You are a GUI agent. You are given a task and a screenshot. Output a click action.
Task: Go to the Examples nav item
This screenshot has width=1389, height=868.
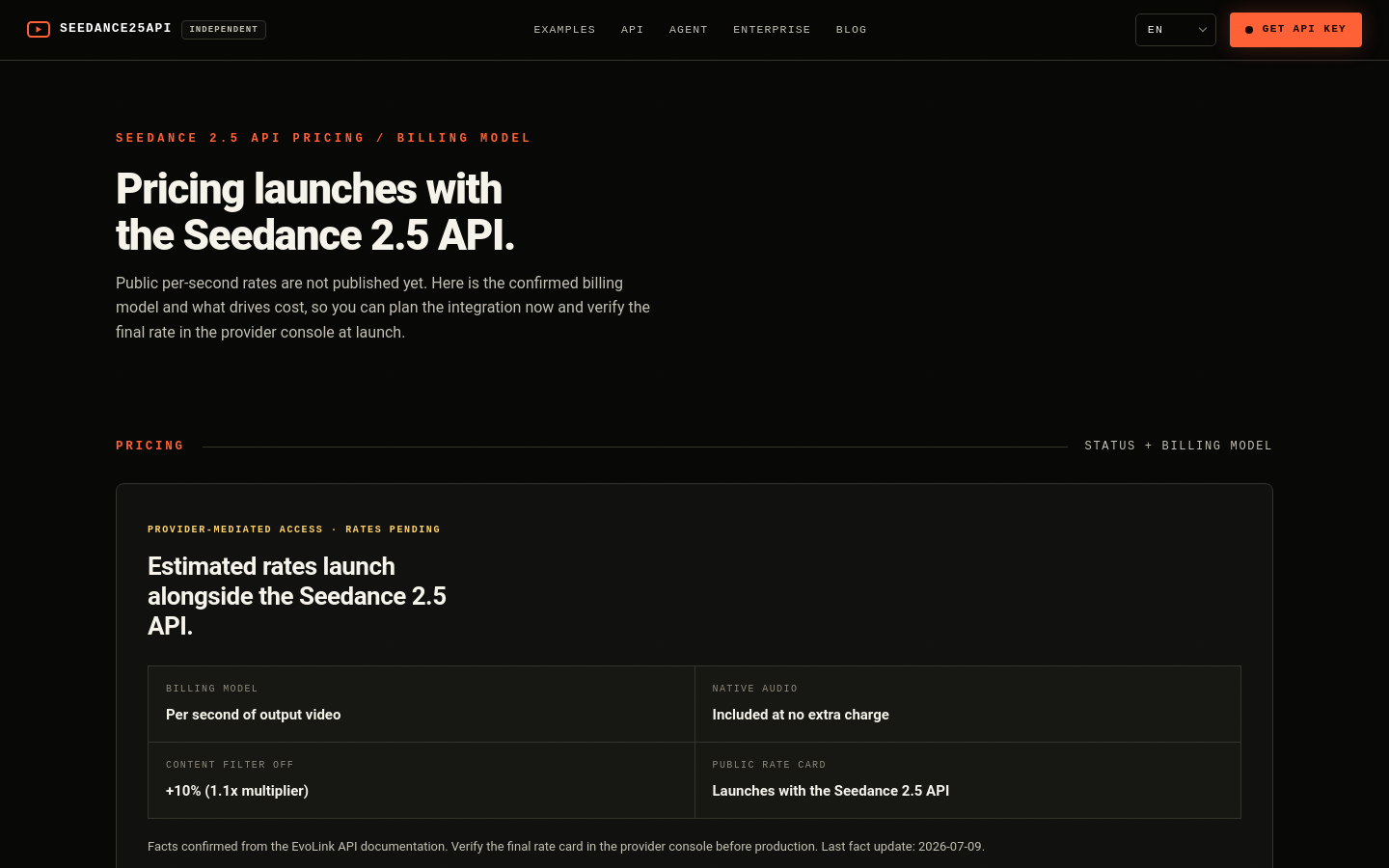coord(564,30)
